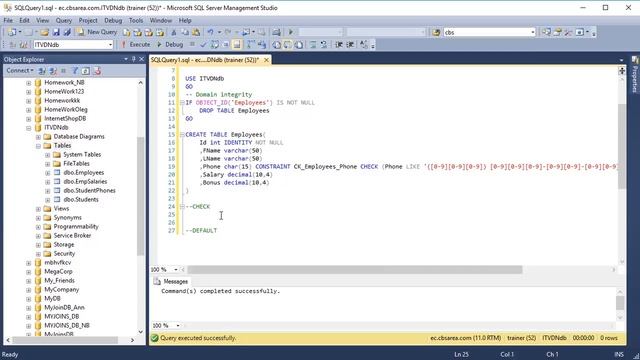The width and height of the screenshot is (640, 360).
Task: Click the Cut scissors icon
Action: [x=173, y=32]
